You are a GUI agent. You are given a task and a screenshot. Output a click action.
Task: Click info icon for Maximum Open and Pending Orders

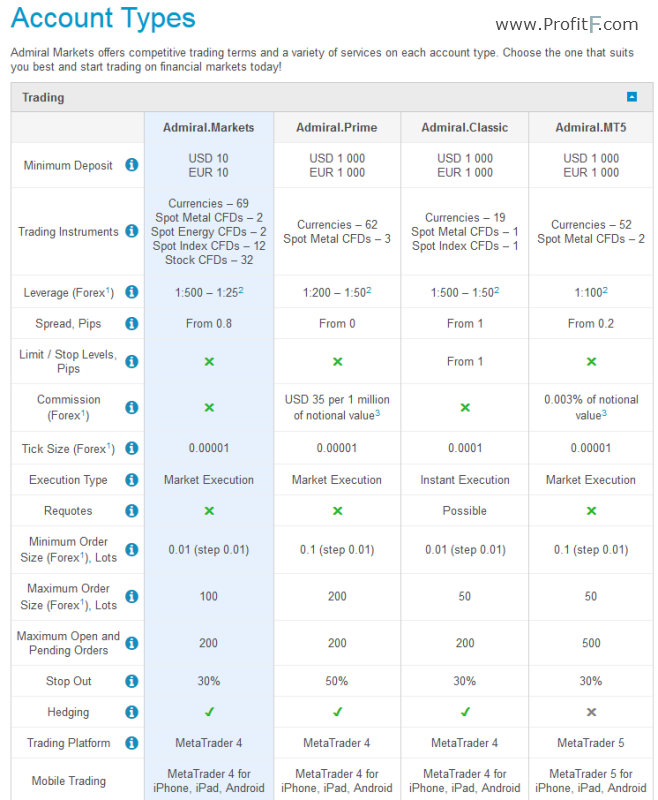132,643
